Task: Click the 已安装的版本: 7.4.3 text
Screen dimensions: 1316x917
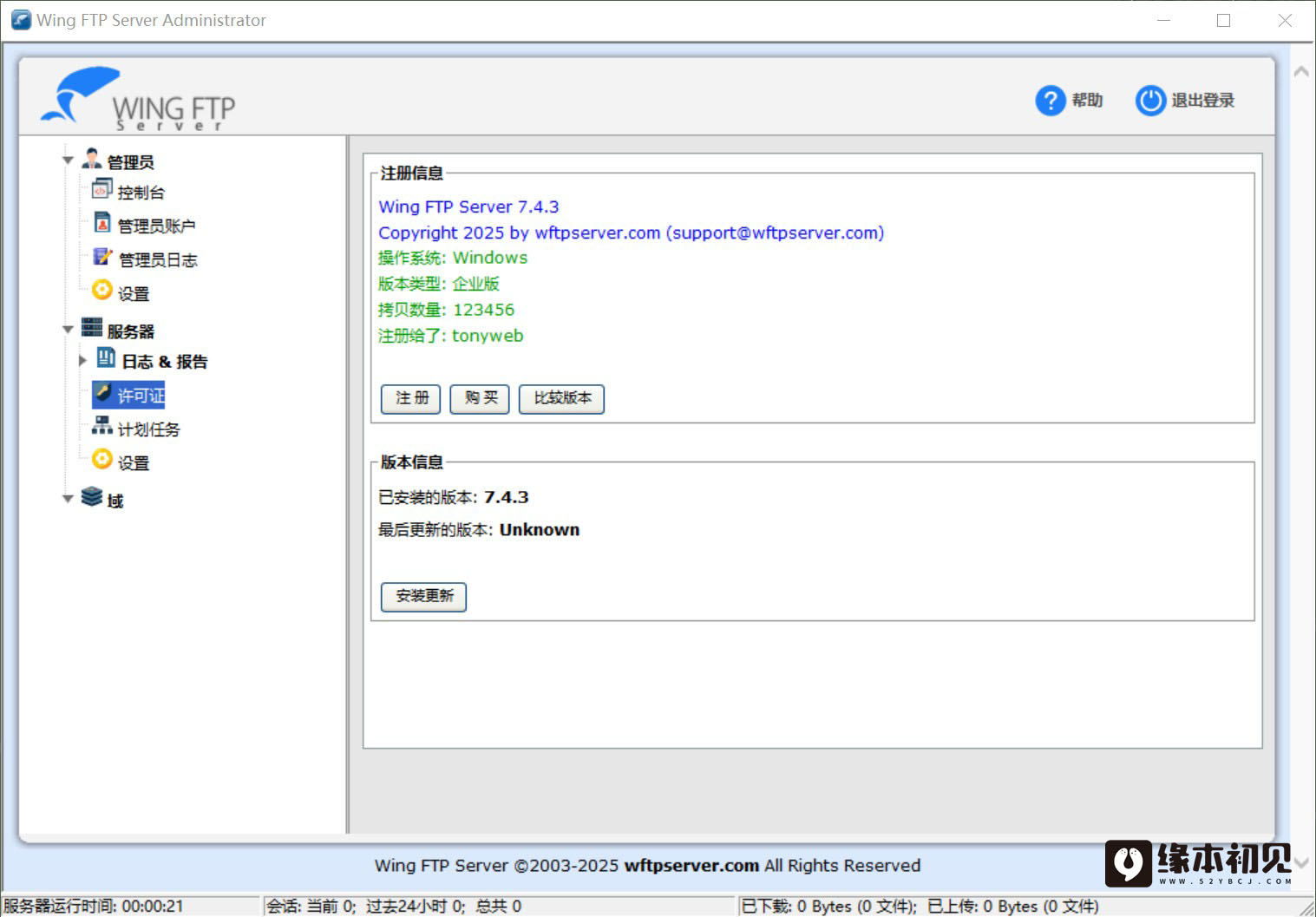Action: click(454, 498)
